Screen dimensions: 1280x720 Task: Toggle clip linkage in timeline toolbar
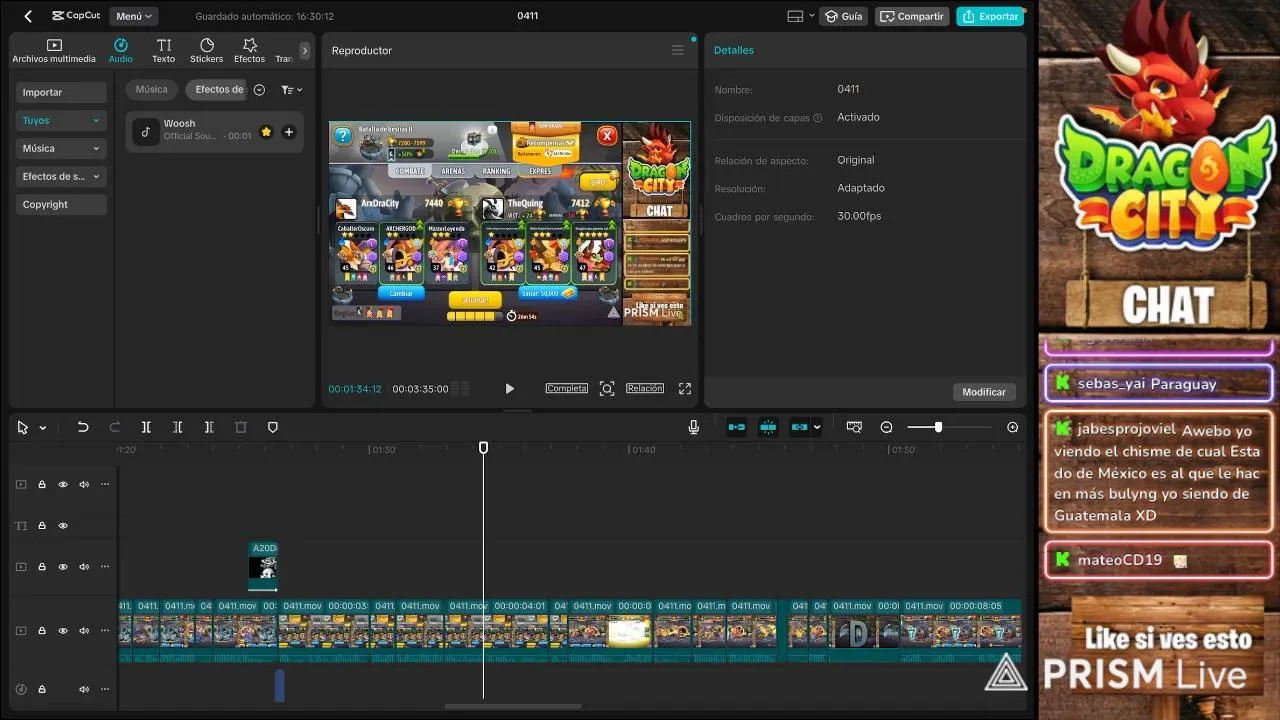pyautogui.click(x=799, y=427)
